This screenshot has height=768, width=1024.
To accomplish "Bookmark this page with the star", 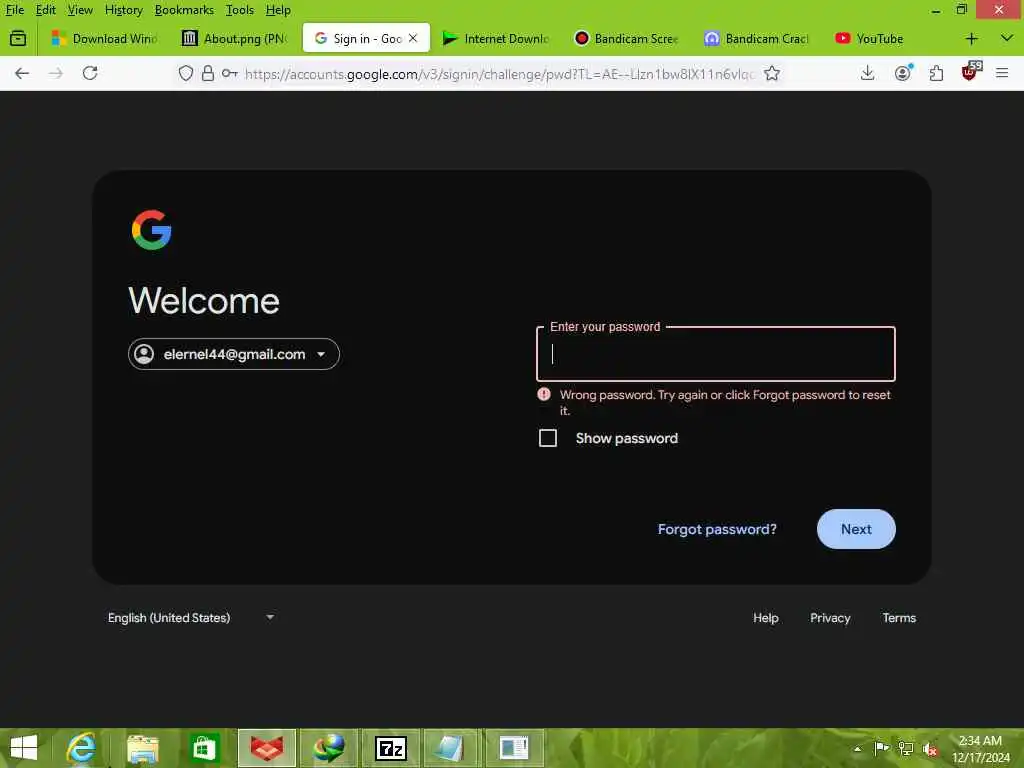I will (x=772, y=73).
